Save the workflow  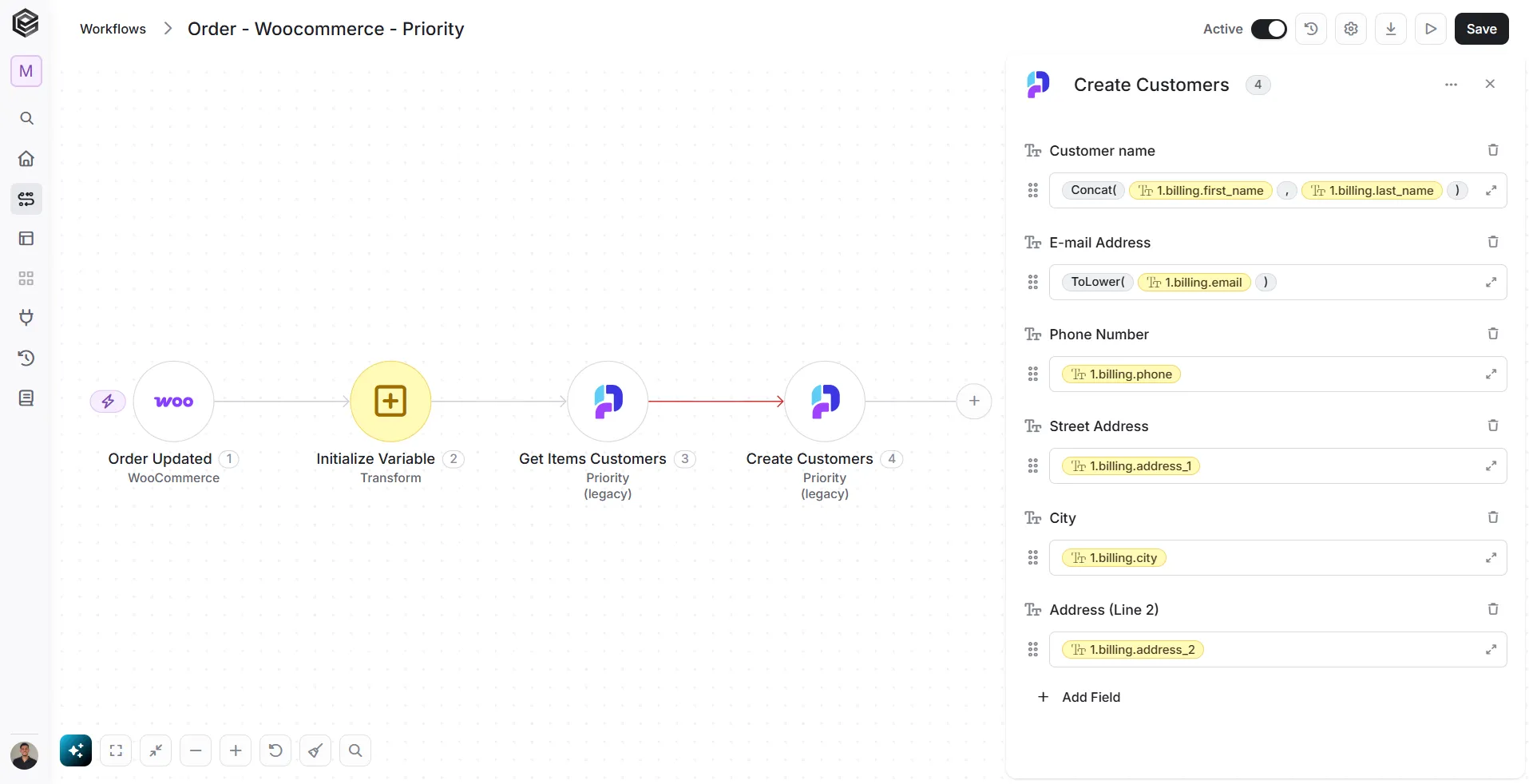(1481, 29)
